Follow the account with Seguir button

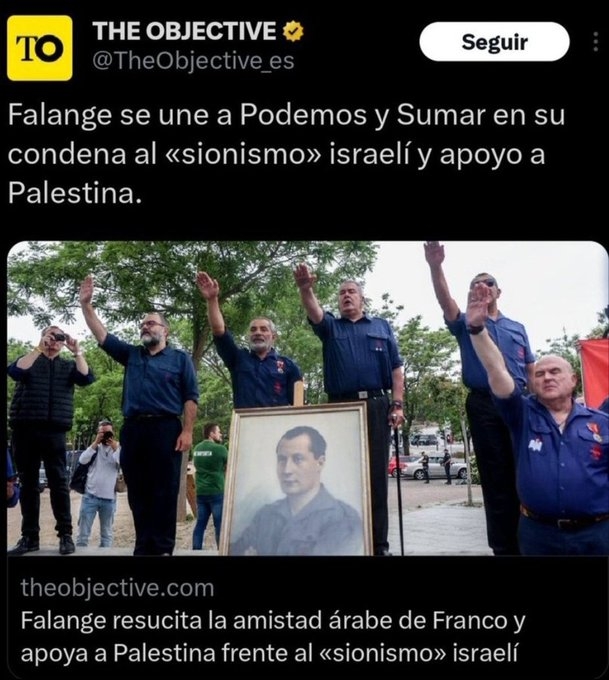[x=494, y=42]
